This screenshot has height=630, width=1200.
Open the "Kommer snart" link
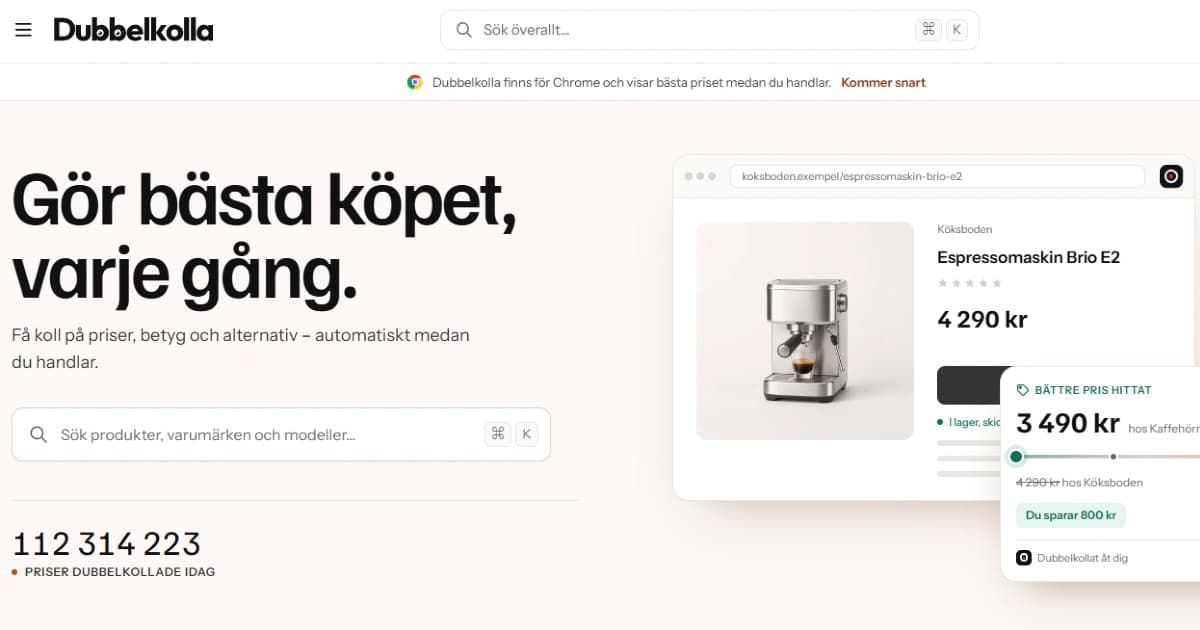883,83
